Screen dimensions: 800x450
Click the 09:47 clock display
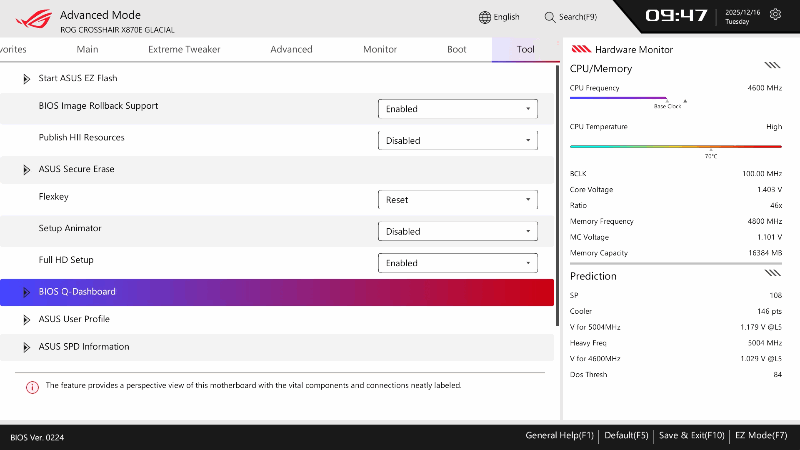click(676, 16)
